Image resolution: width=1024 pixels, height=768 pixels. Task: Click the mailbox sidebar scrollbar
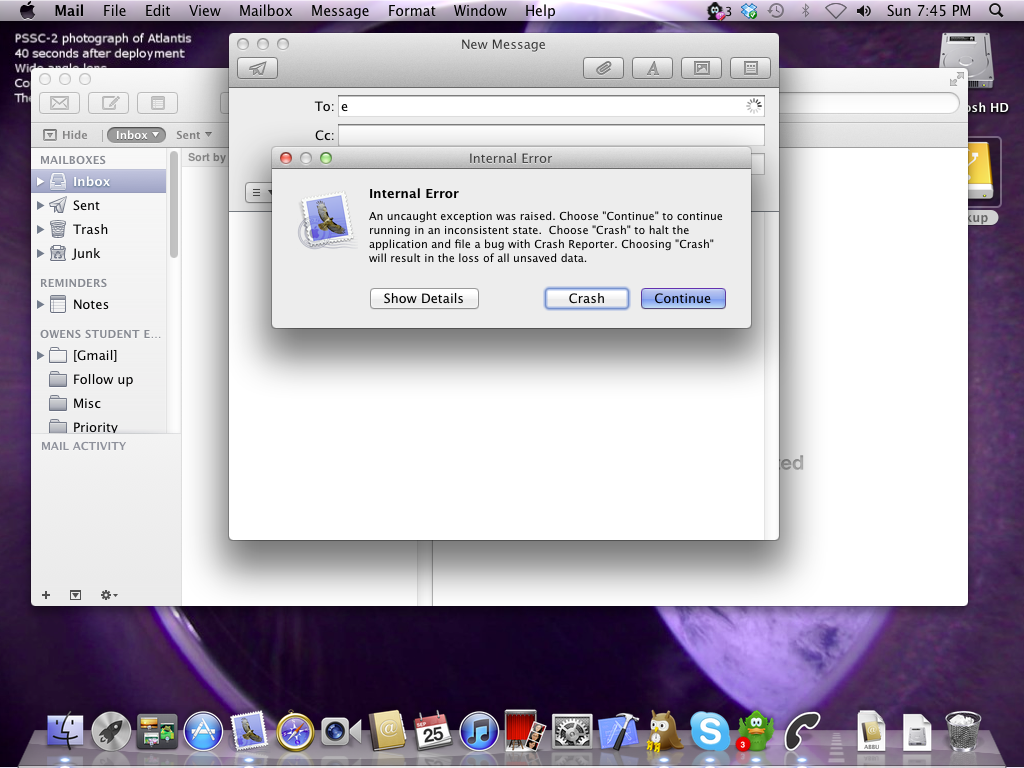pyautogui.click(x=174, y=204)
